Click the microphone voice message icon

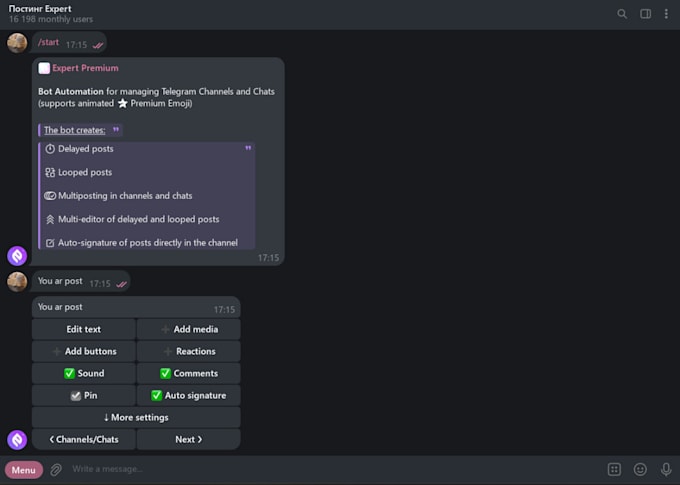click(x=666, y=469)
